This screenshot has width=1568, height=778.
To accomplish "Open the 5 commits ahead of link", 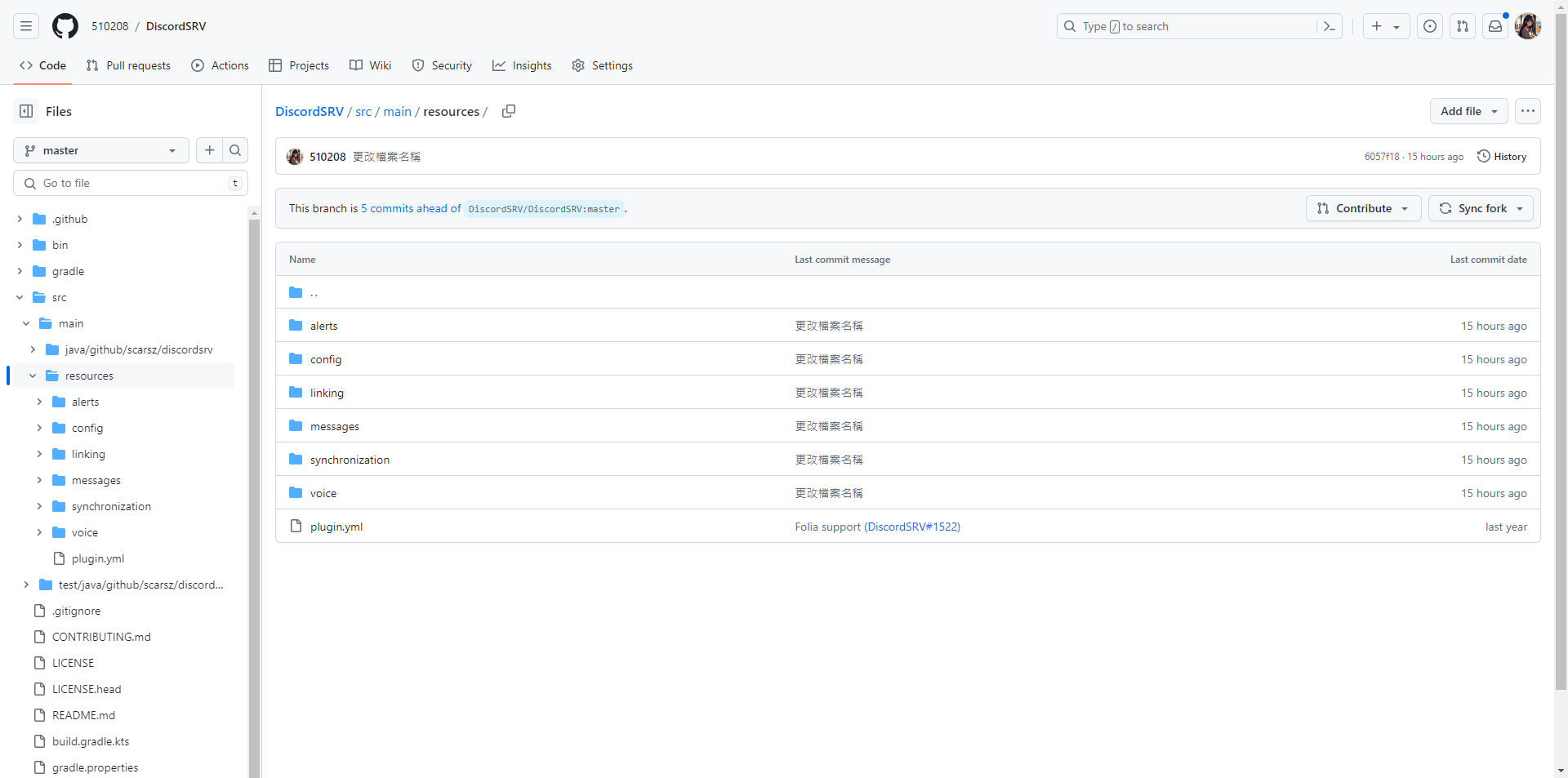I will point(411,208).
